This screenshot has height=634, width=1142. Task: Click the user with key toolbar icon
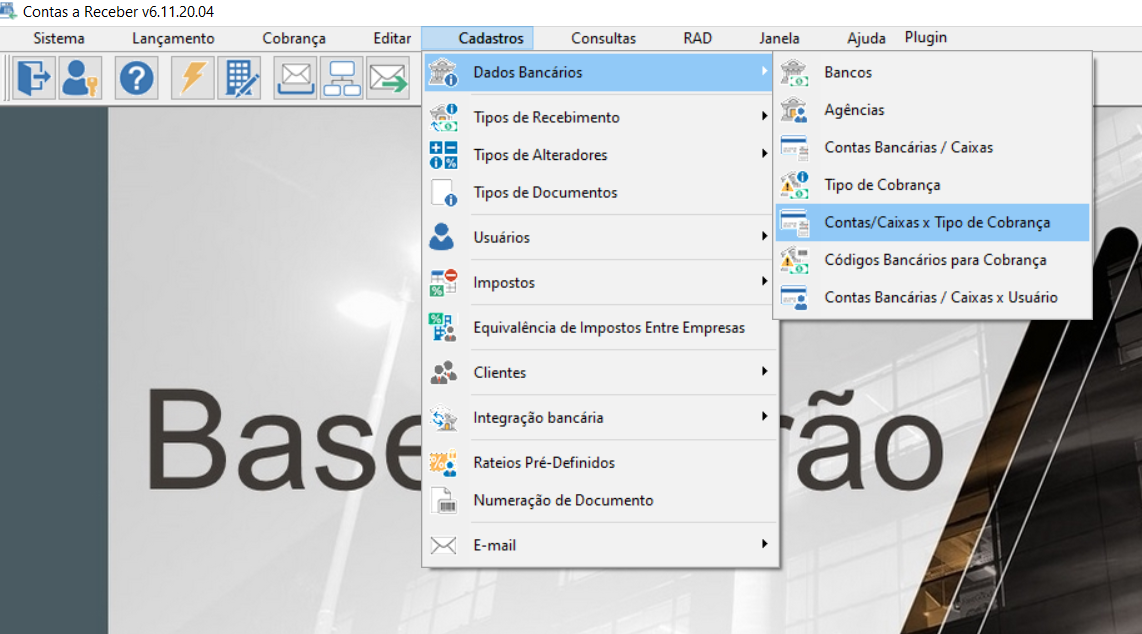click(79, 78)
